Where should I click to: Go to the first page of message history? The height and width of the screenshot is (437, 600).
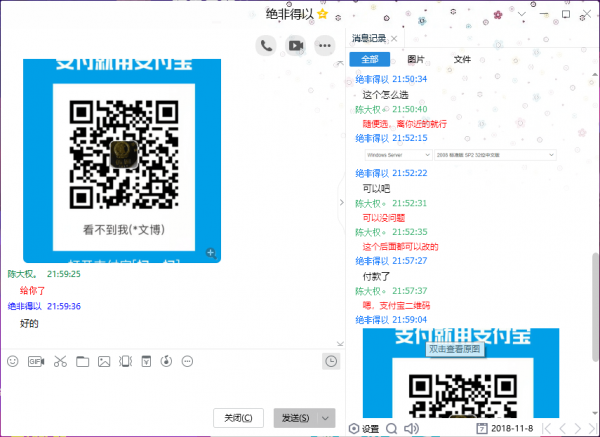547,429
